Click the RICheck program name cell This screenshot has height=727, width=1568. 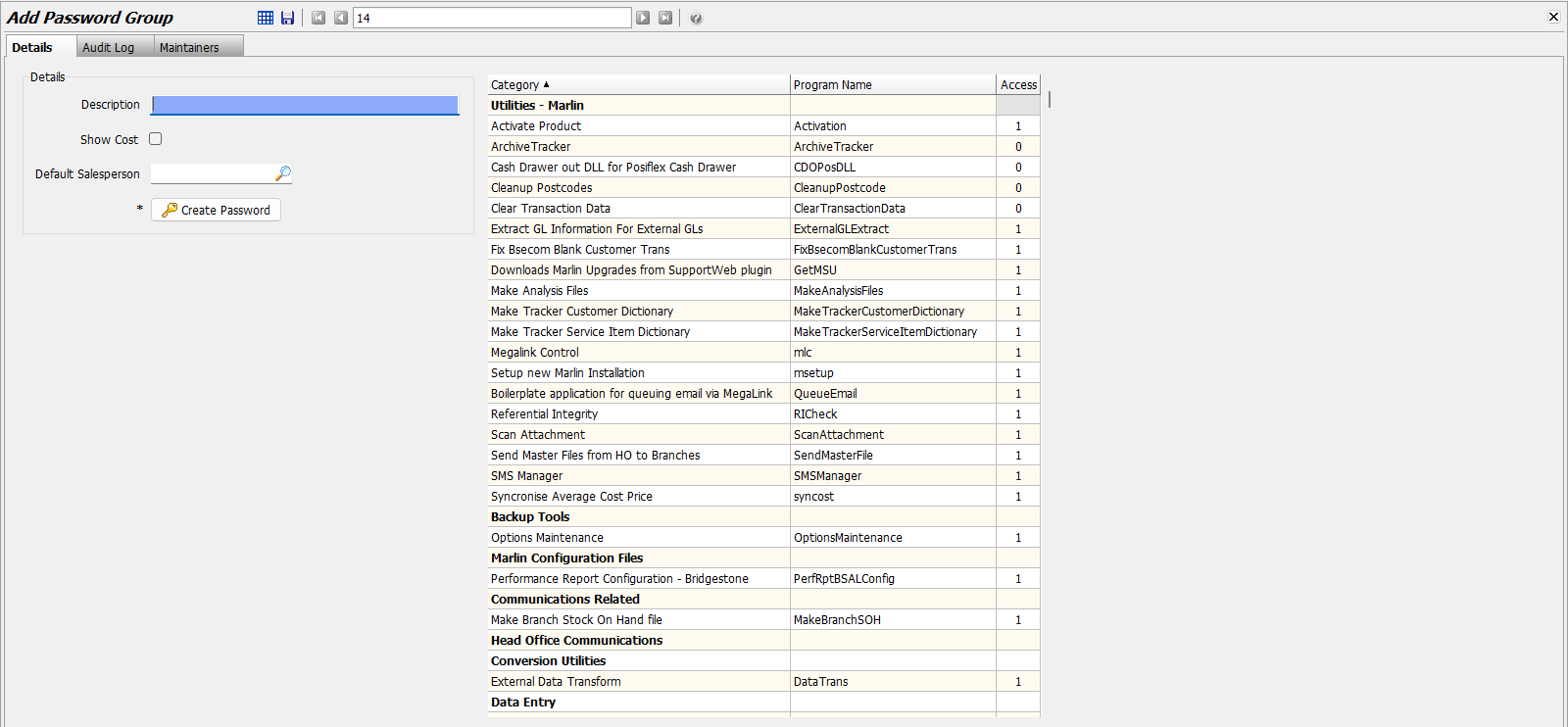893,413
